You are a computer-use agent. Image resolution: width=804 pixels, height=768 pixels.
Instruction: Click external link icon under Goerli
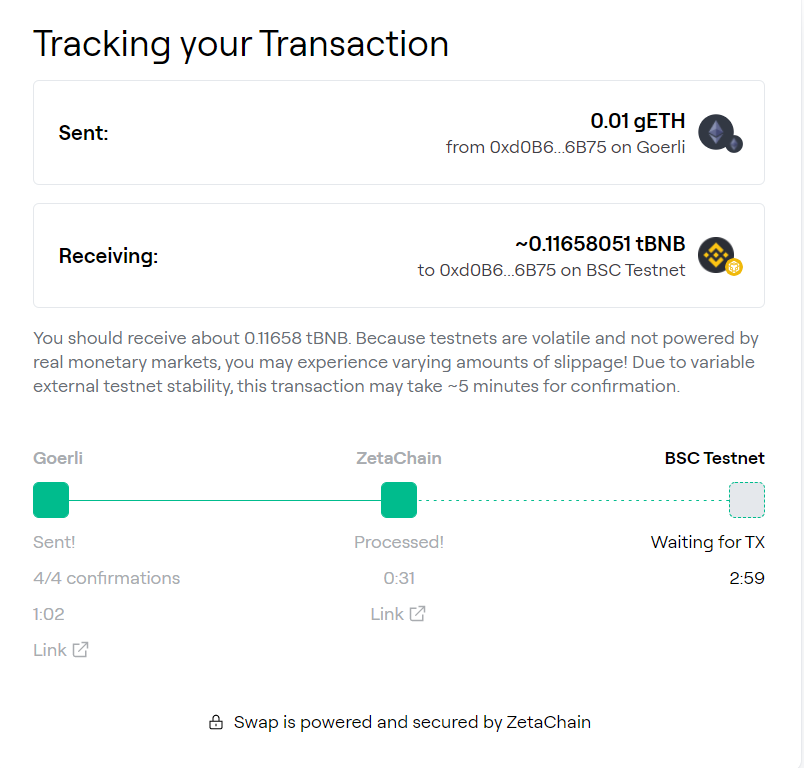coord(81,650)
